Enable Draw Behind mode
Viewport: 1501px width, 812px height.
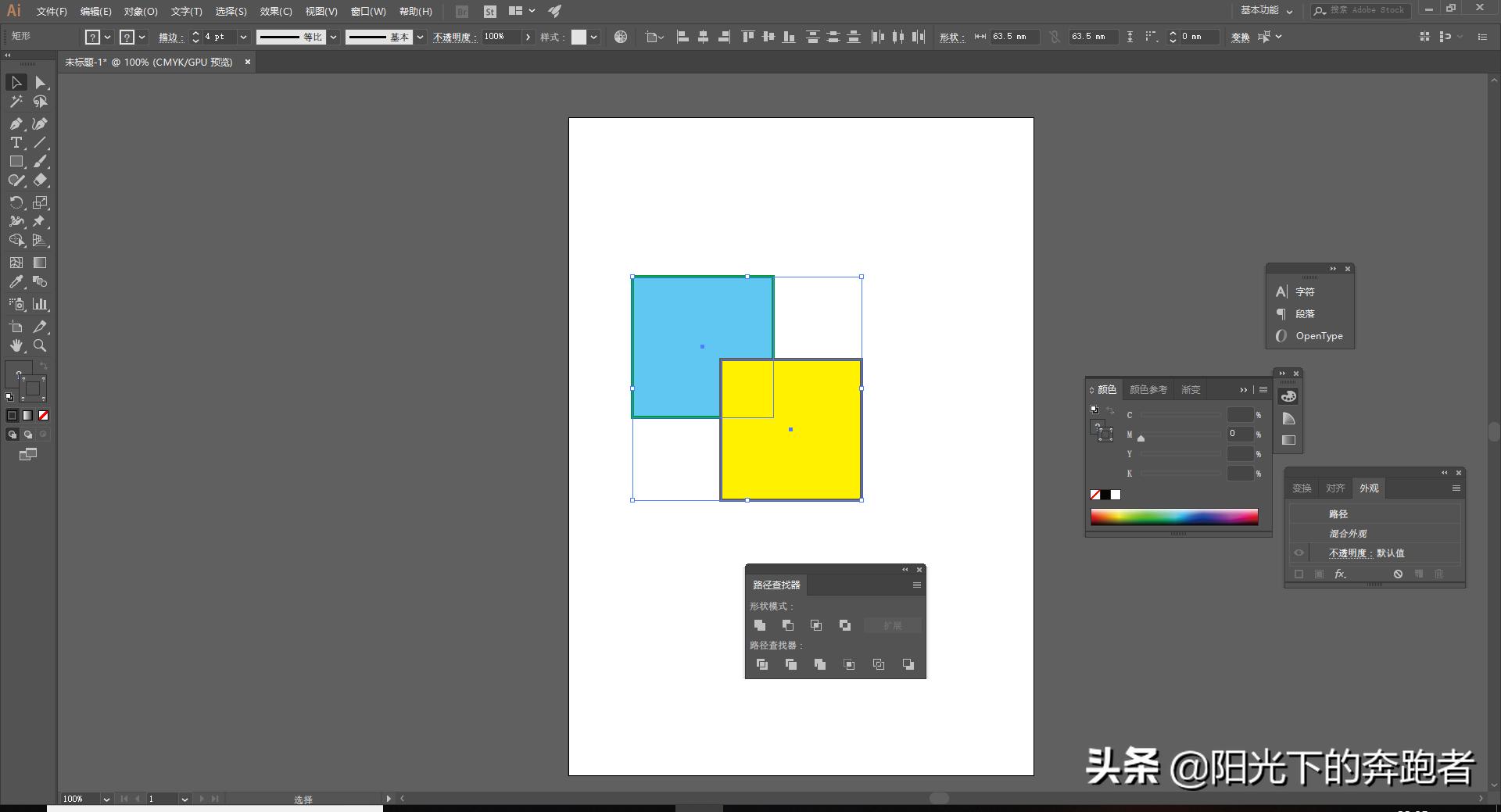[x=28, y=435]
